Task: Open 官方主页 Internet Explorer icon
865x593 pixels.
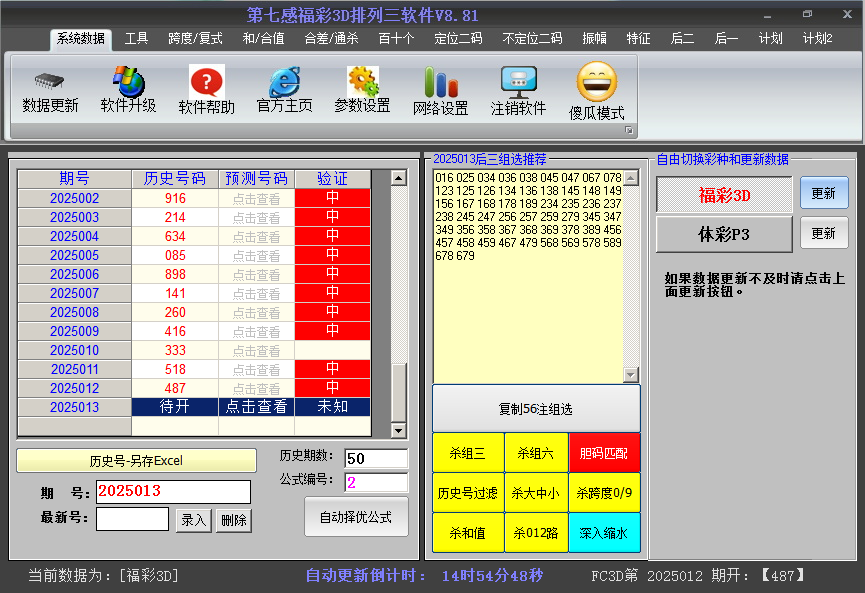Action: pos(285,82)
